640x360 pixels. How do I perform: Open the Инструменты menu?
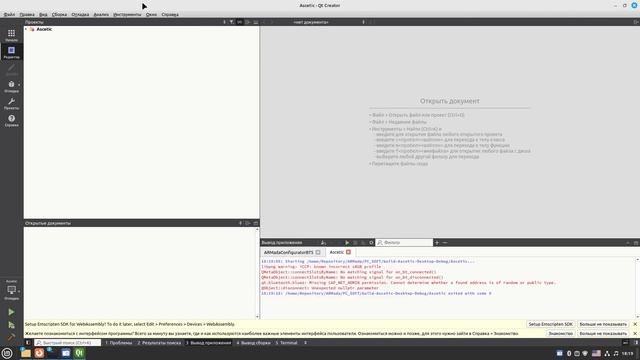tap(127, 14)
